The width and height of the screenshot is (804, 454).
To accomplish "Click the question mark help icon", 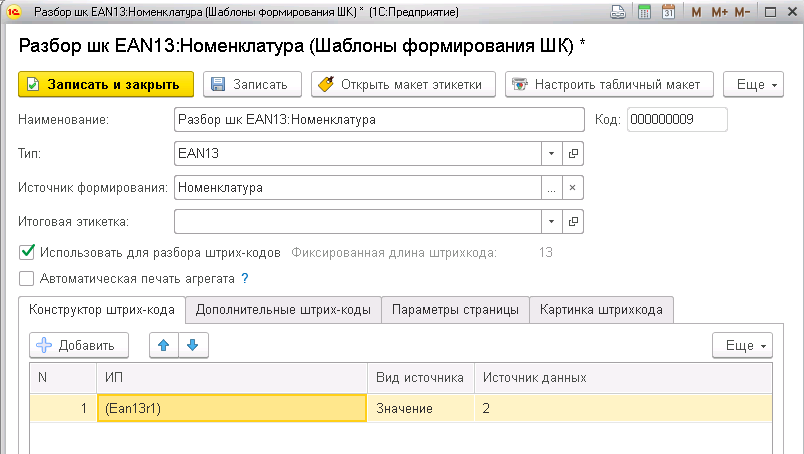I will (x=245, y=279).
